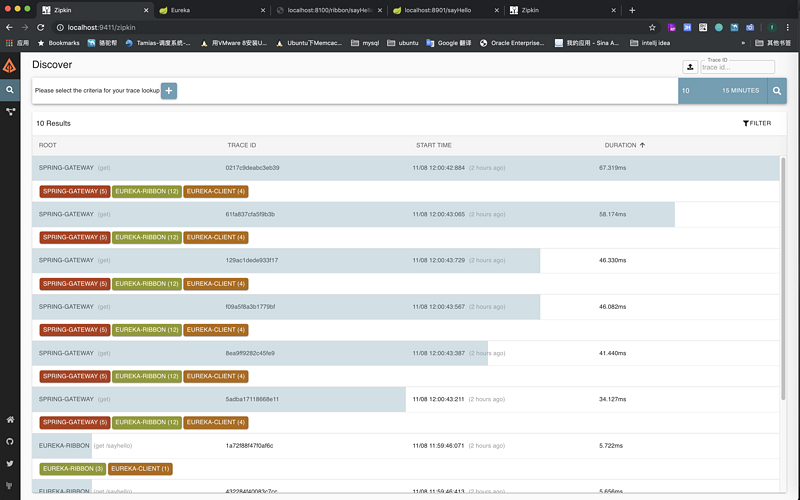The height and width of the screenshot is (500, 800).
Task: Click the browser forward arrow
Action: click(x=25, y=28)
